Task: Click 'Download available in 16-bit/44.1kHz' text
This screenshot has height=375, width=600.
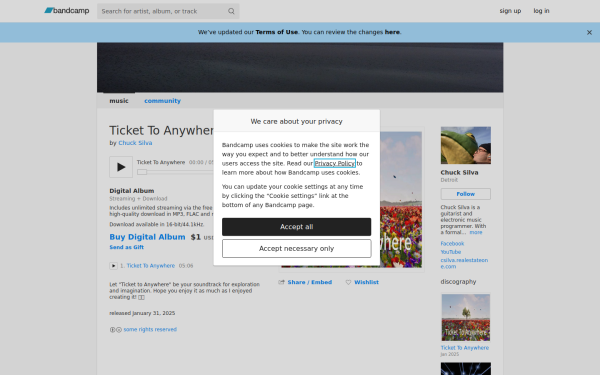Action: 157,224
